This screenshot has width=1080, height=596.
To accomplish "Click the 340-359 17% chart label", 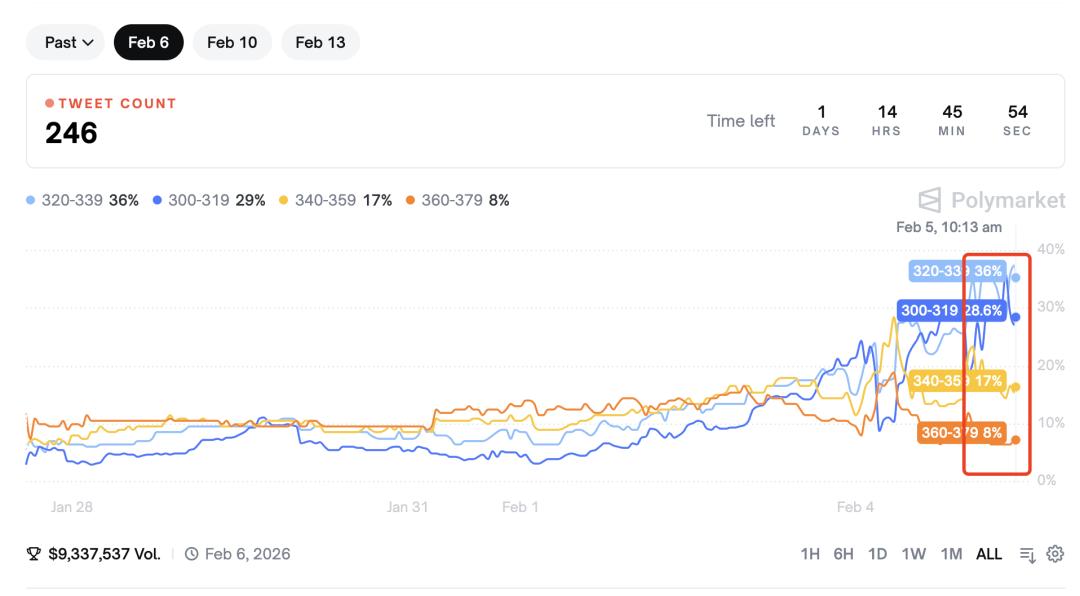I will click(957, 381).
